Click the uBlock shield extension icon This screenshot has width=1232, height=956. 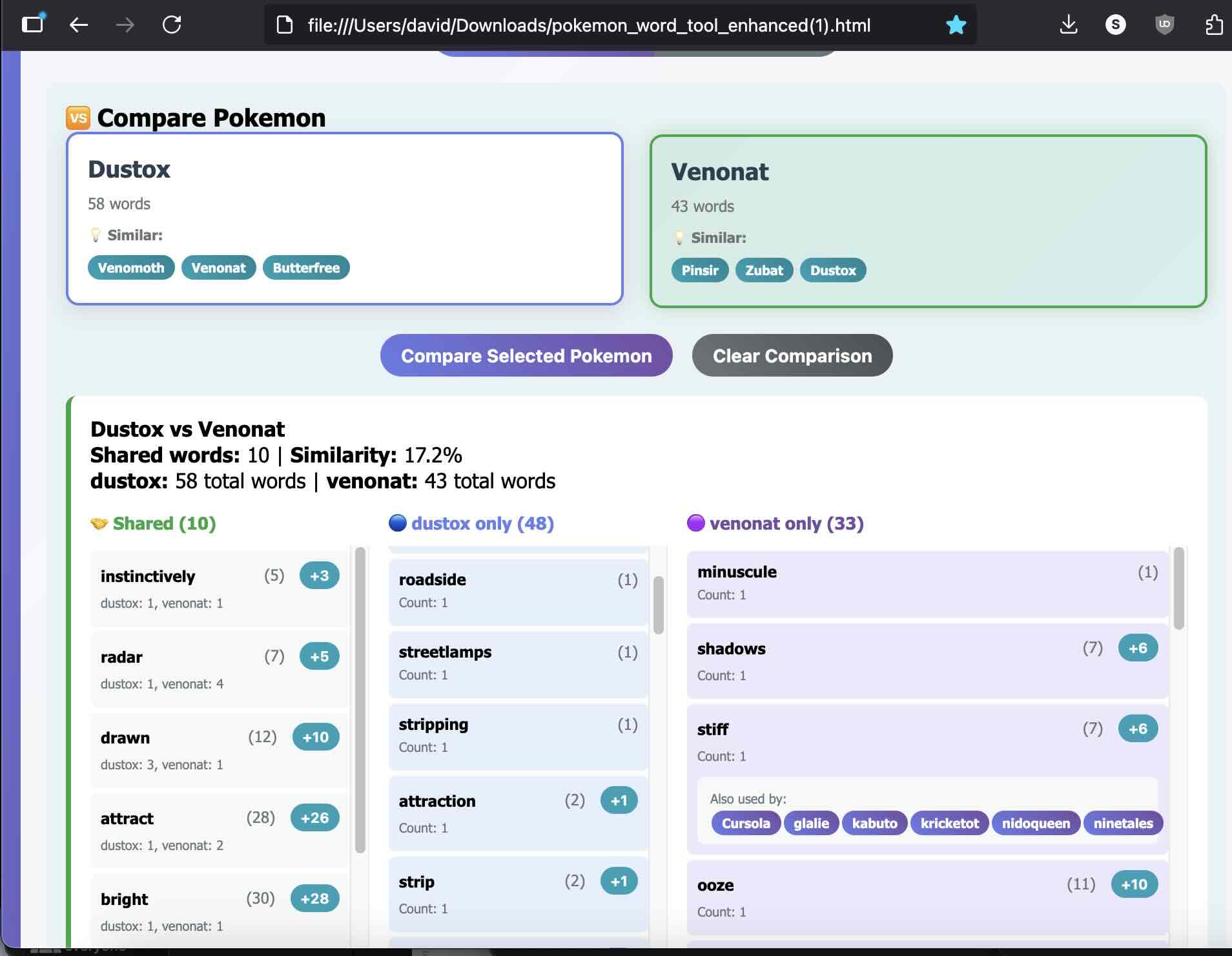click(x=1164, y=25)
